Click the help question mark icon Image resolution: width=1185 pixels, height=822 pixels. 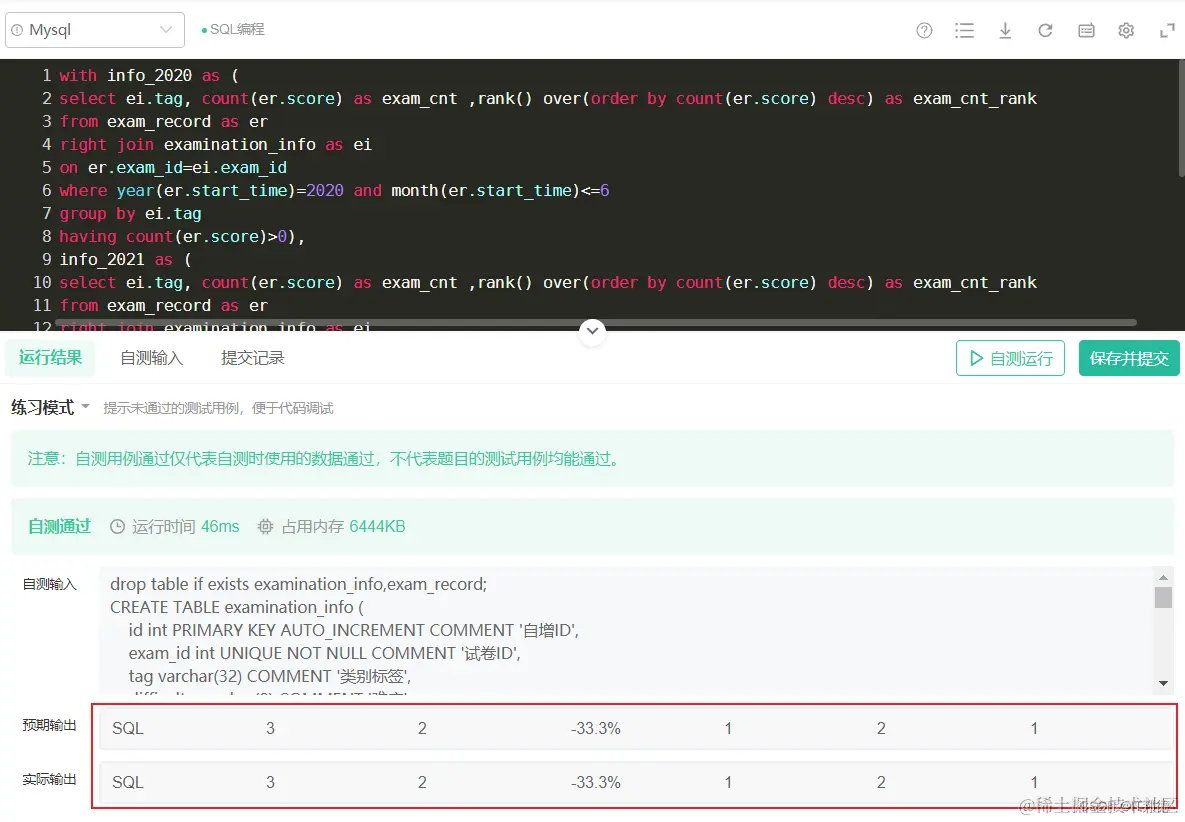[x=924, y=30]
